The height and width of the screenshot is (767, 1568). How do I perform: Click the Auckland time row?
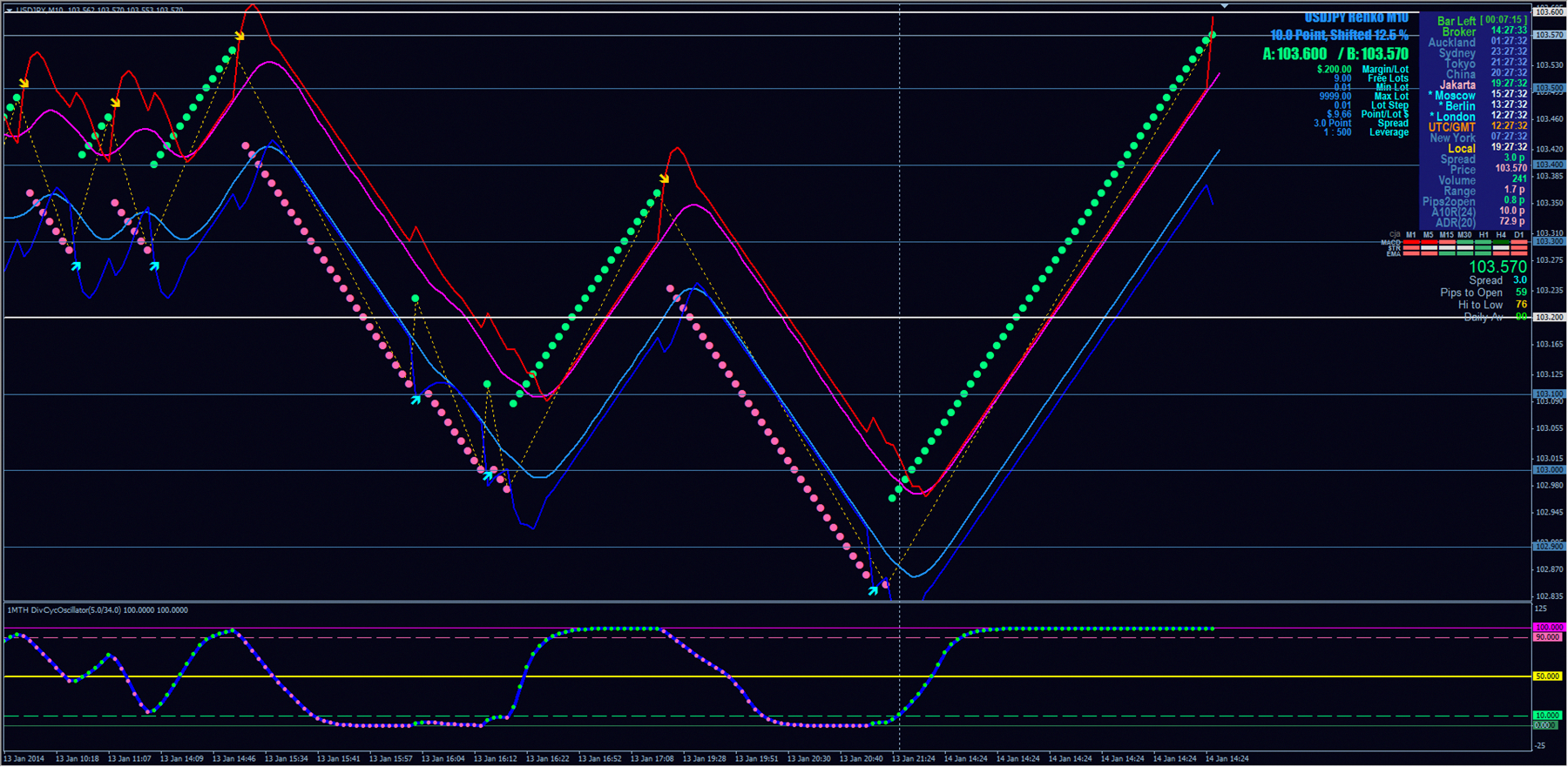point(1477,42)
